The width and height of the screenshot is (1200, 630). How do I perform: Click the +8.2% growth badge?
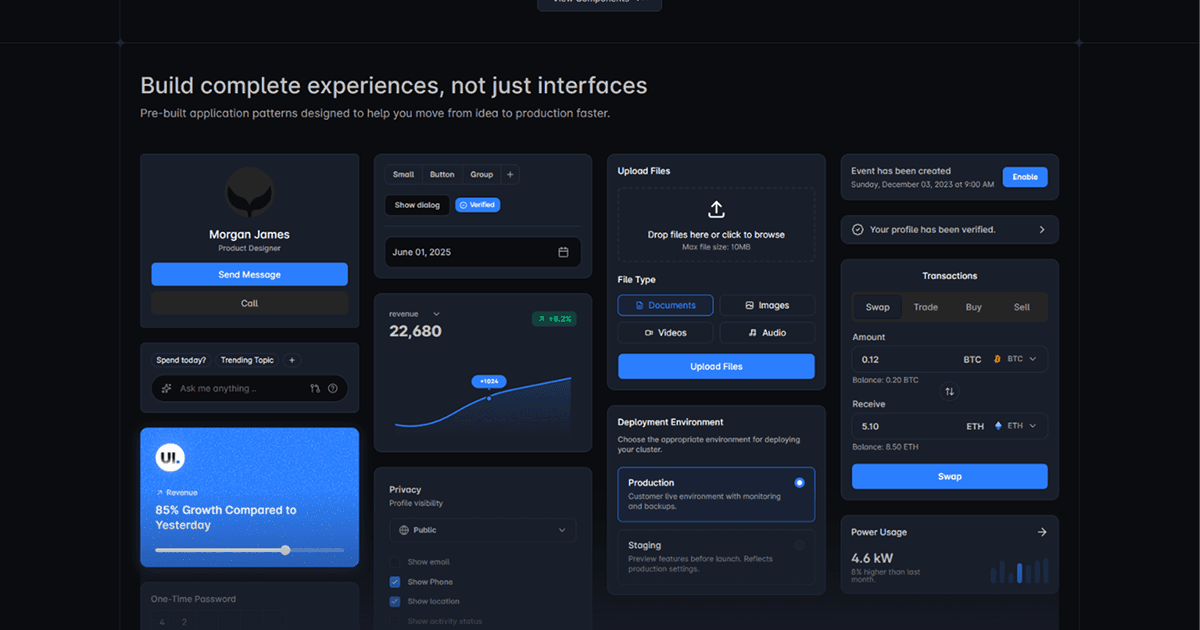tap(554, 319)
